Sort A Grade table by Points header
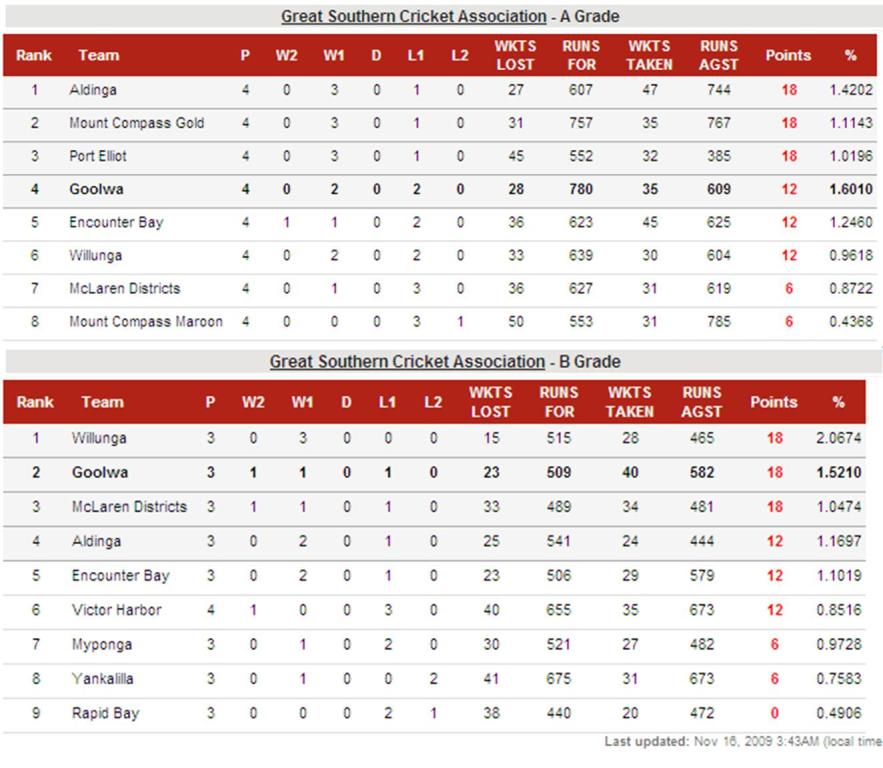This screenshot has width=883, height=768. [x=788, y=55]
